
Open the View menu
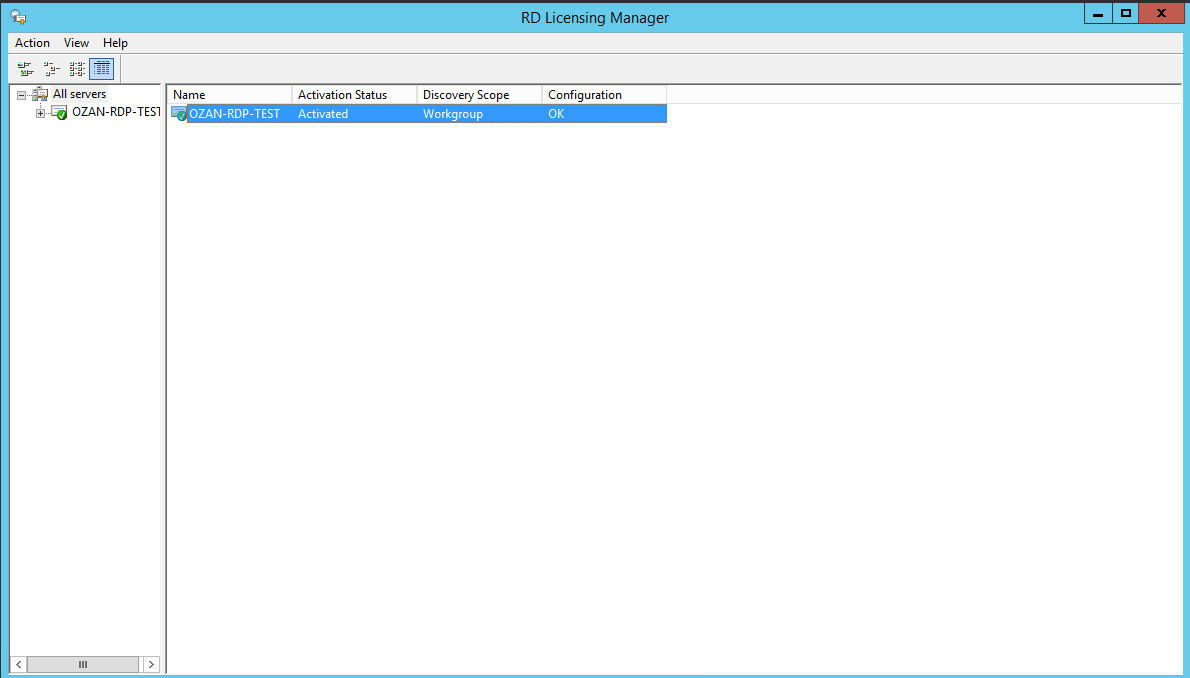coord(76,43)
